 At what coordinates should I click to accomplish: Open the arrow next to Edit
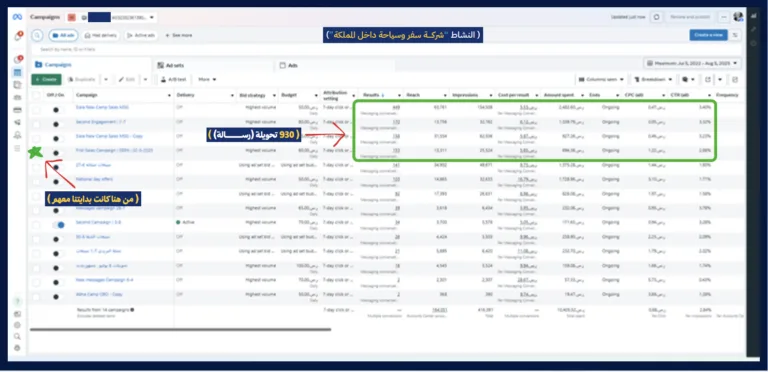tap(145, 79)
